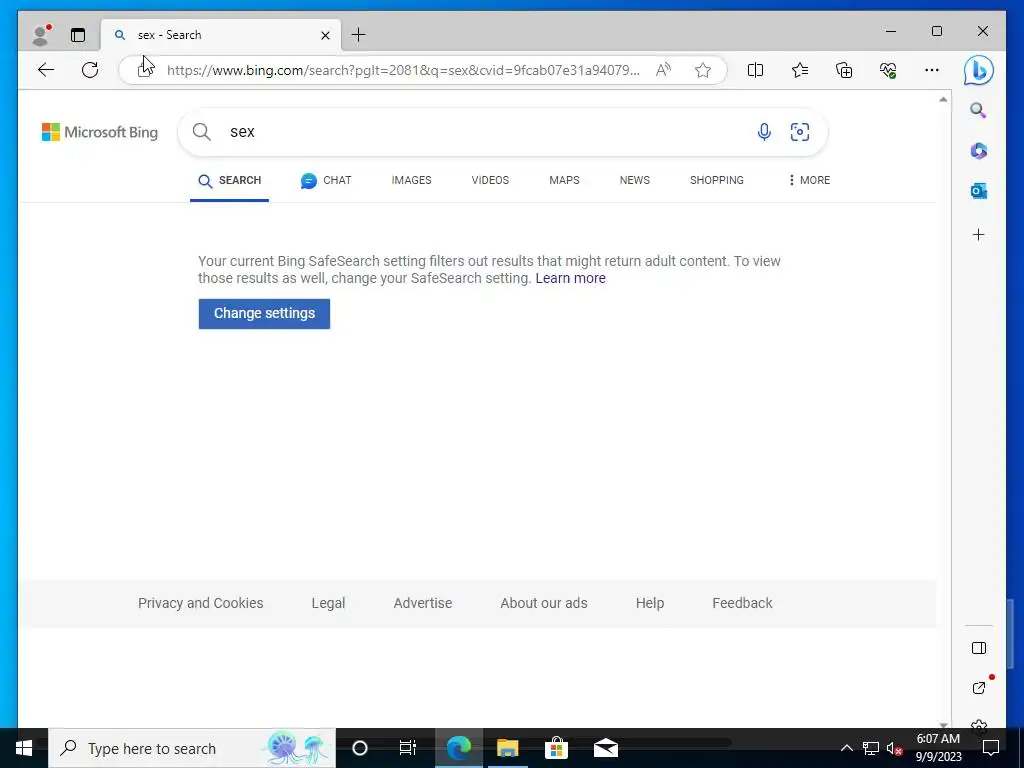
Task: Open the network tray icon
Action: point(871,748)
